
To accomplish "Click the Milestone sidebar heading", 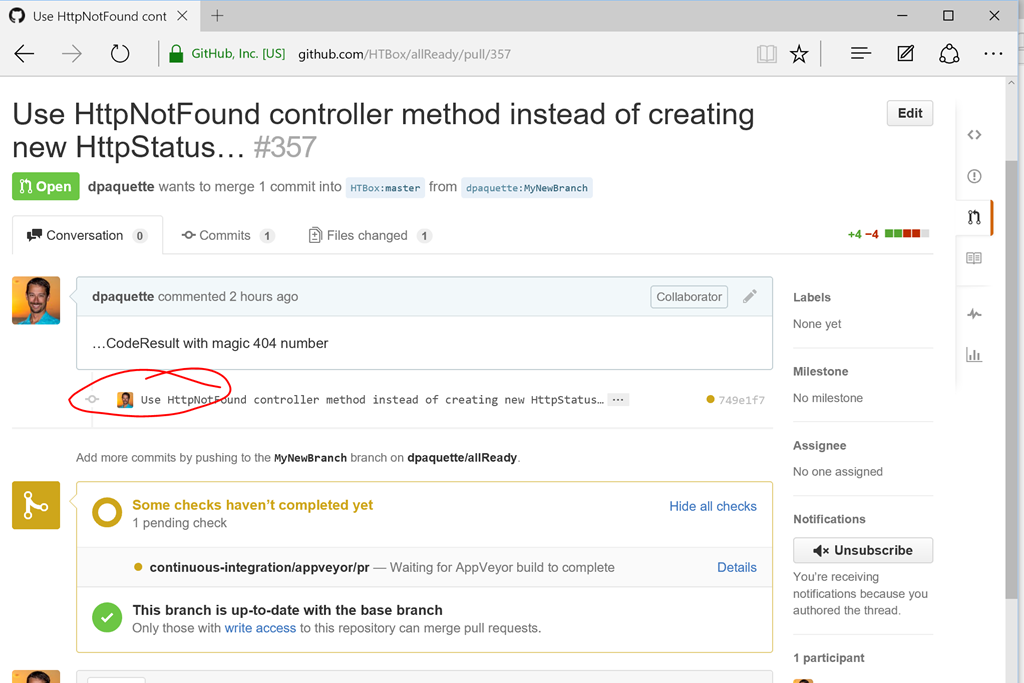I will click(820, 372).
